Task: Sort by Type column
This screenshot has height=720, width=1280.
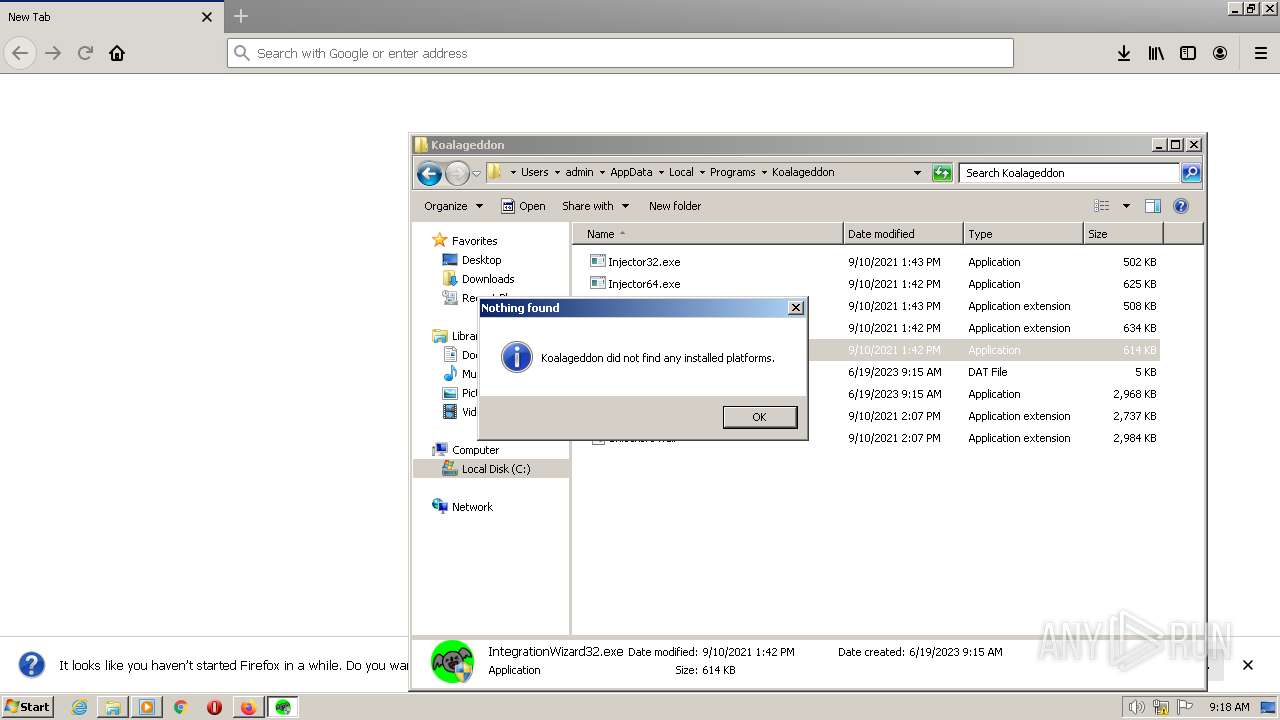Action: (x=1023, y=234)
